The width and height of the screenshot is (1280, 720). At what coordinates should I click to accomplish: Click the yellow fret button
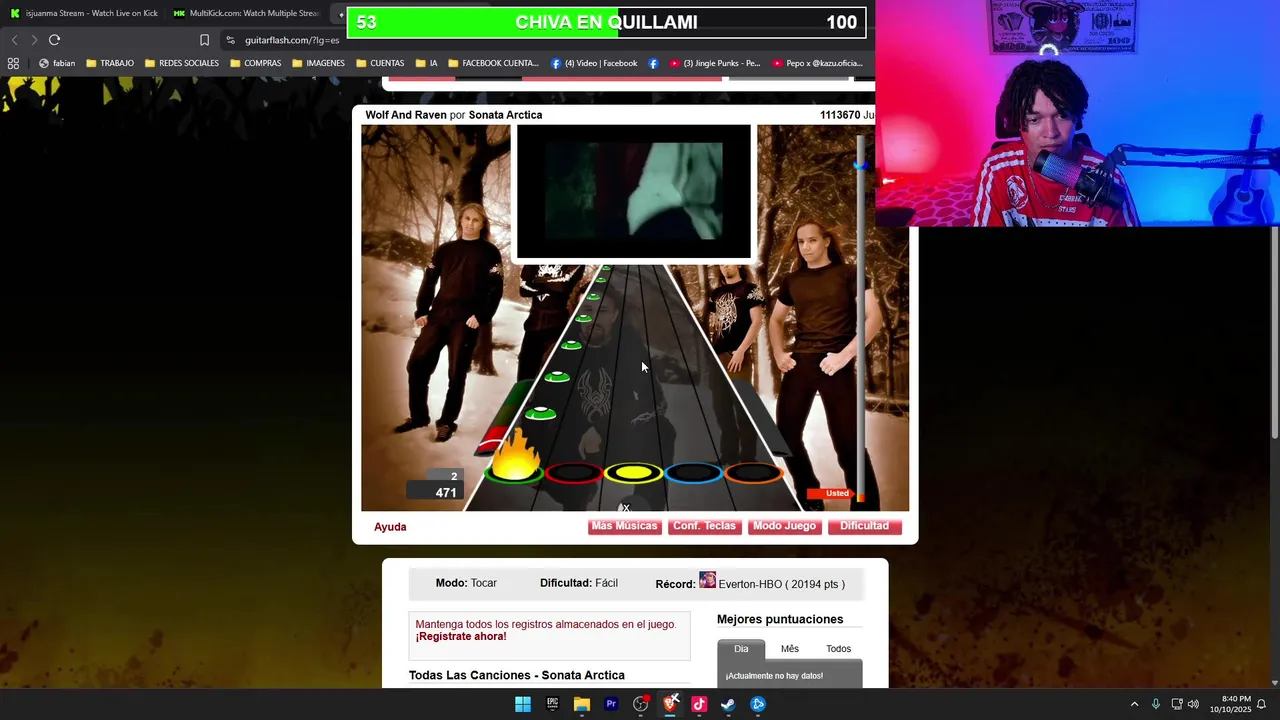point(634,473)
